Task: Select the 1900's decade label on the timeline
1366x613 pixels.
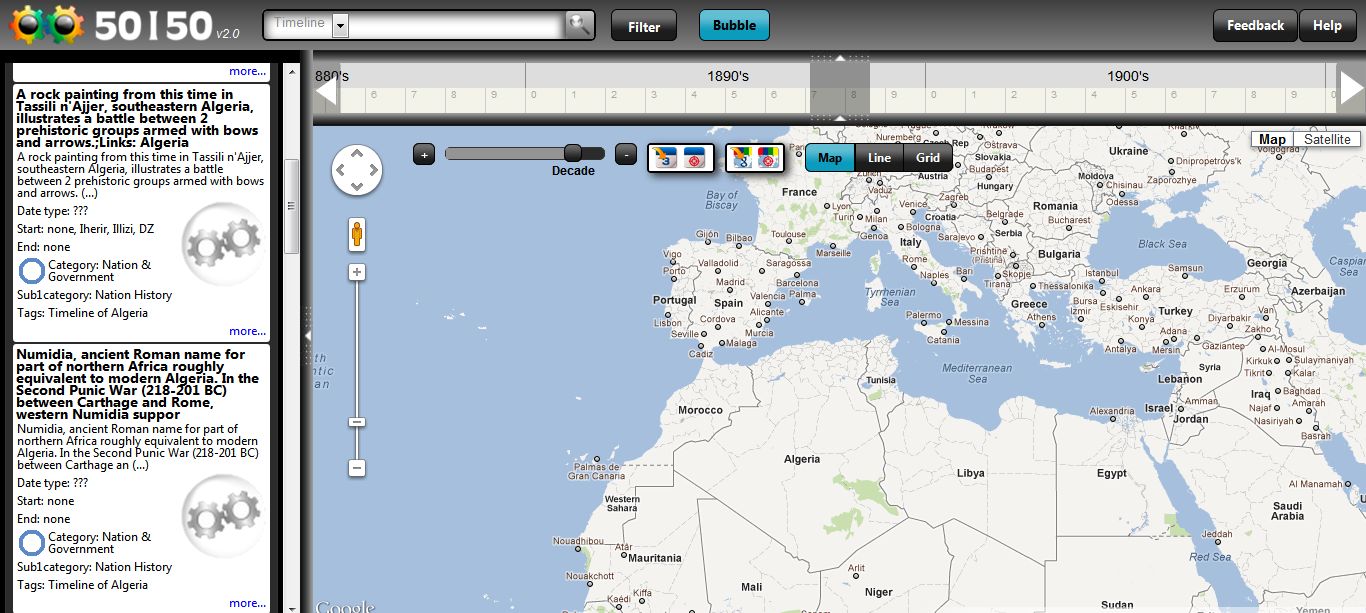Action: coord(1128,76)
